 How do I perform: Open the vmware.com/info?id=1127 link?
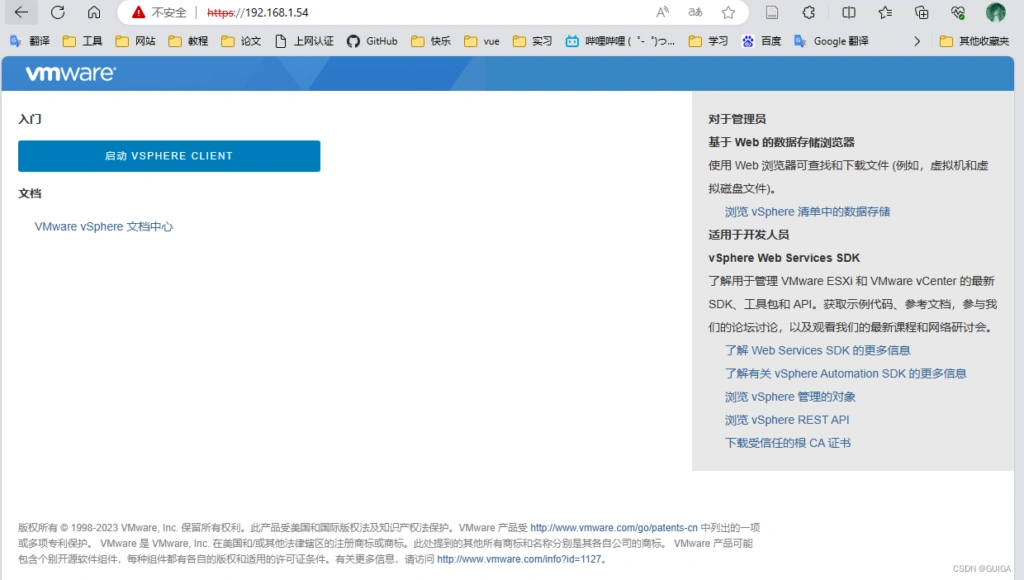point(519,559)
